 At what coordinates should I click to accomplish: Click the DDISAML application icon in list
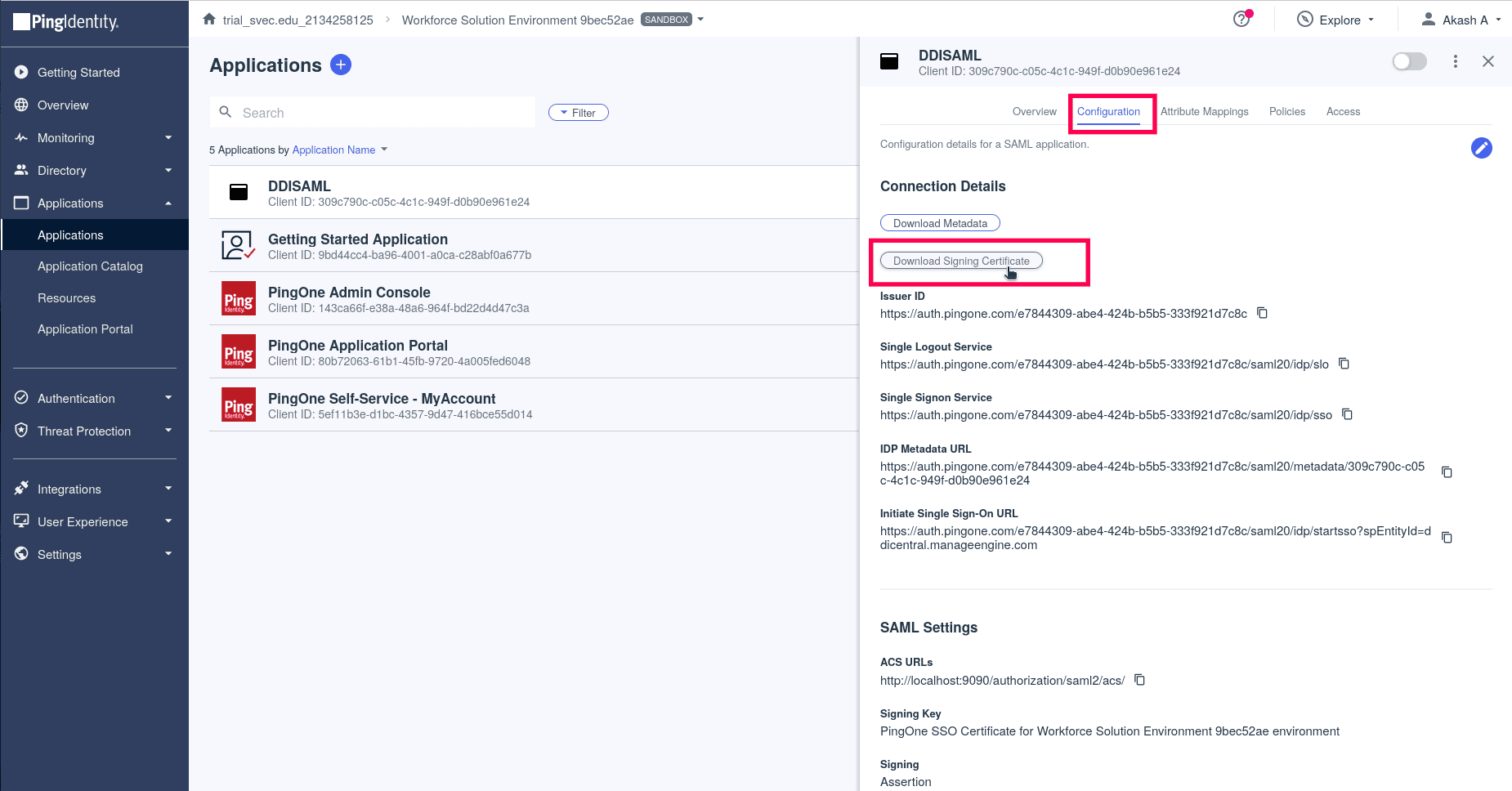[x=239, y=192]
